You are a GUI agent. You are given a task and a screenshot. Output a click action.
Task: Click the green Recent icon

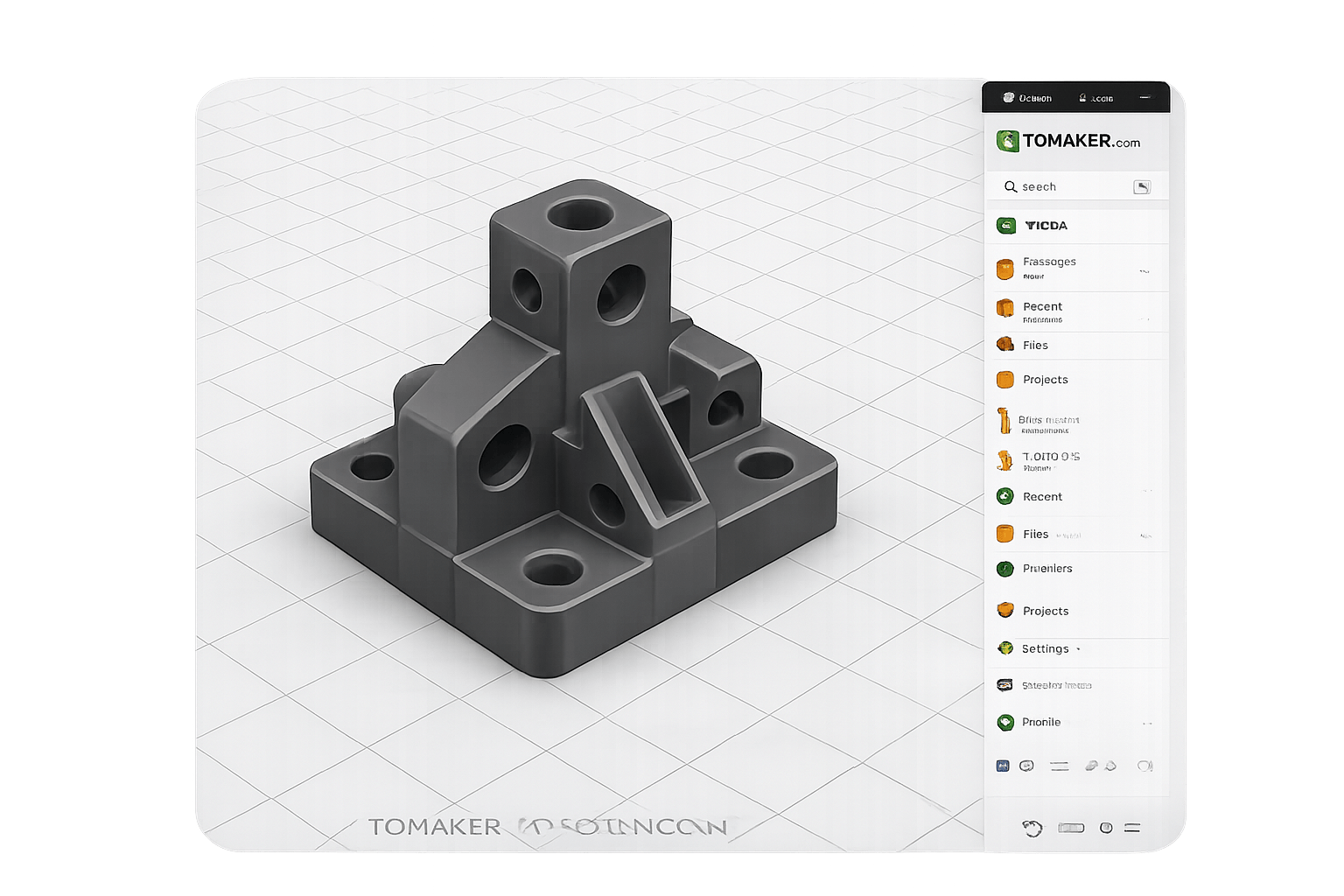(1005, 496)
